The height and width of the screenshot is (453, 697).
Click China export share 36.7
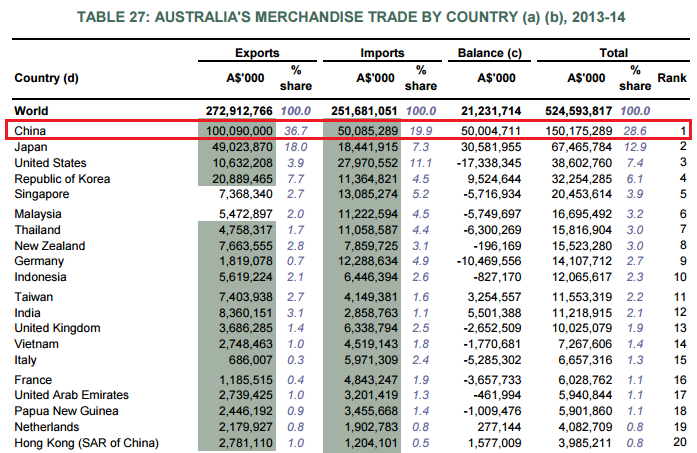pos(296,131)
